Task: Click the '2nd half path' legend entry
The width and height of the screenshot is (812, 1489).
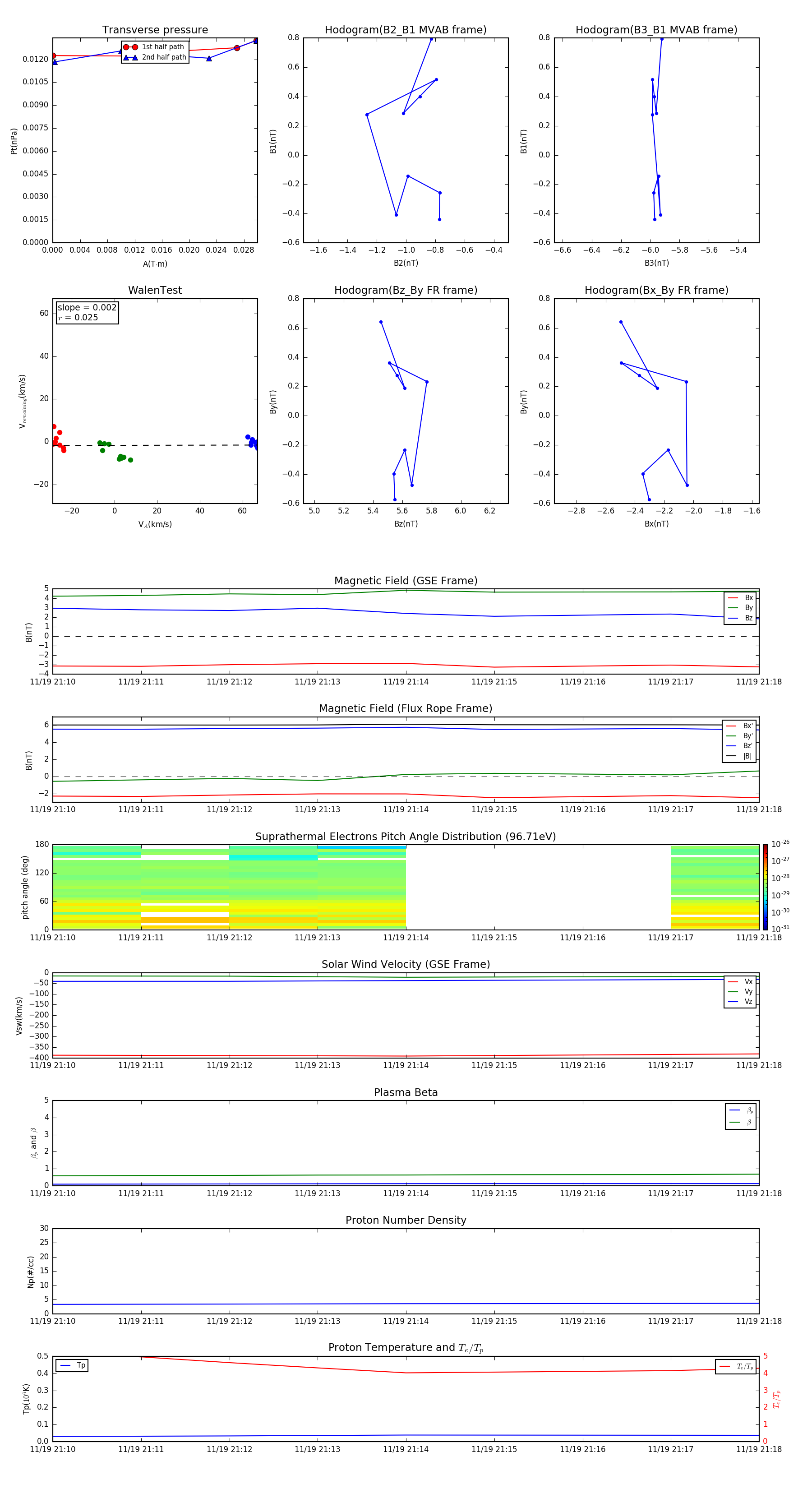Action: point(155,57)
